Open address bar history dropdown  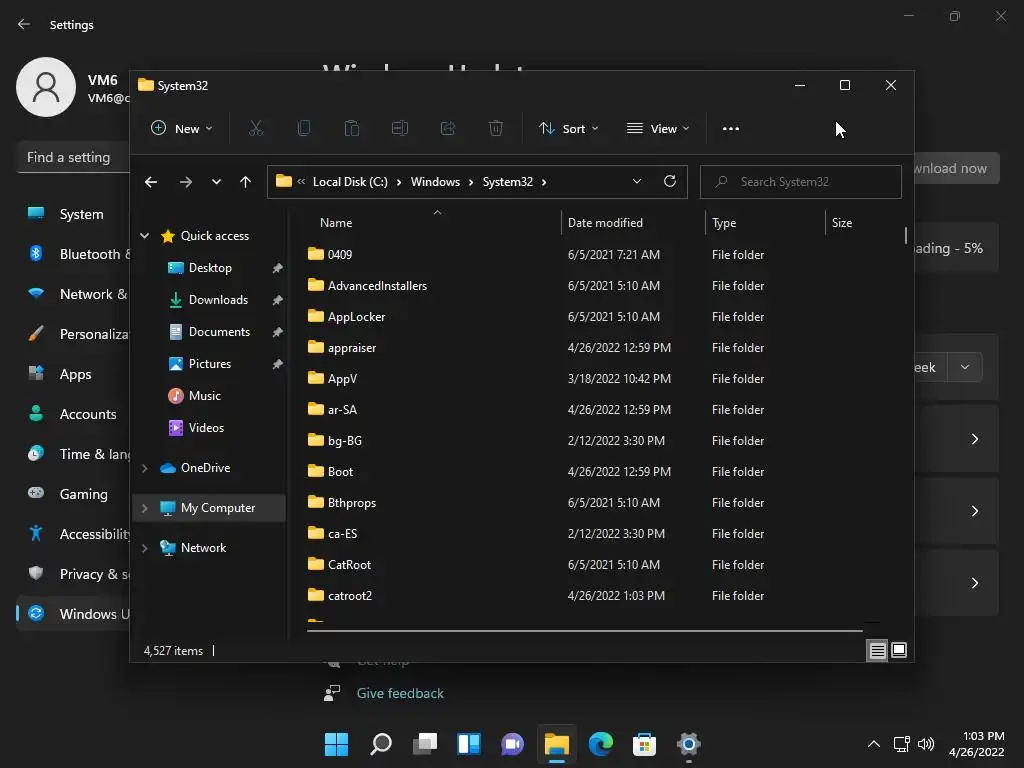click(x=637, y=182)
